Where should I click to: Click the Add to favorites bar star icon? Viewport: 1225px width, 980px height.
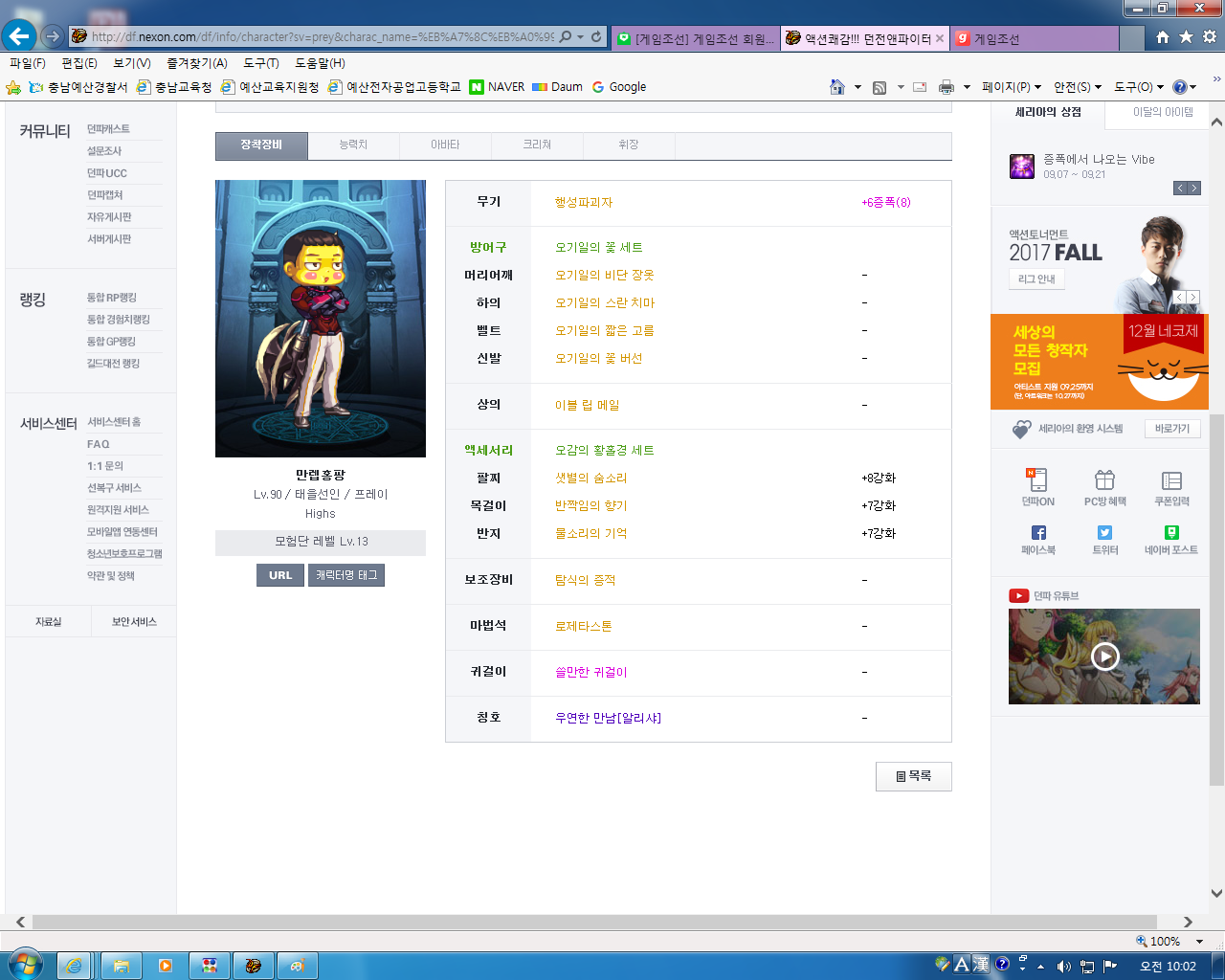(13, 87)
